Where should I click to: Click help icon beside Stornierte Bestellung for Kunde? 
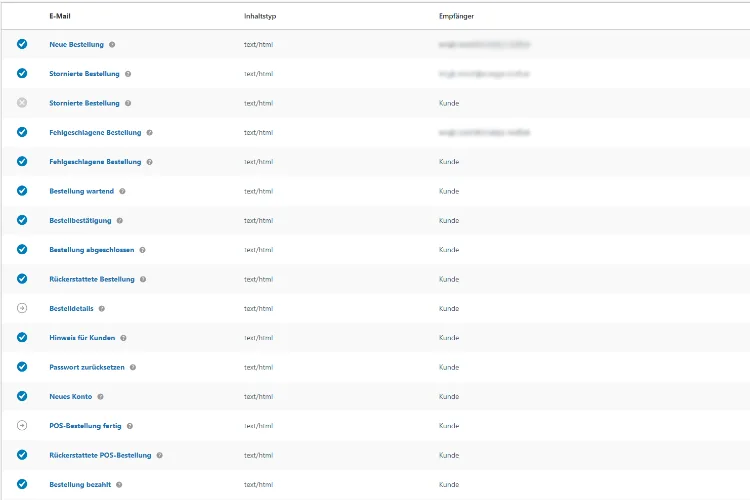pos(128,103)
